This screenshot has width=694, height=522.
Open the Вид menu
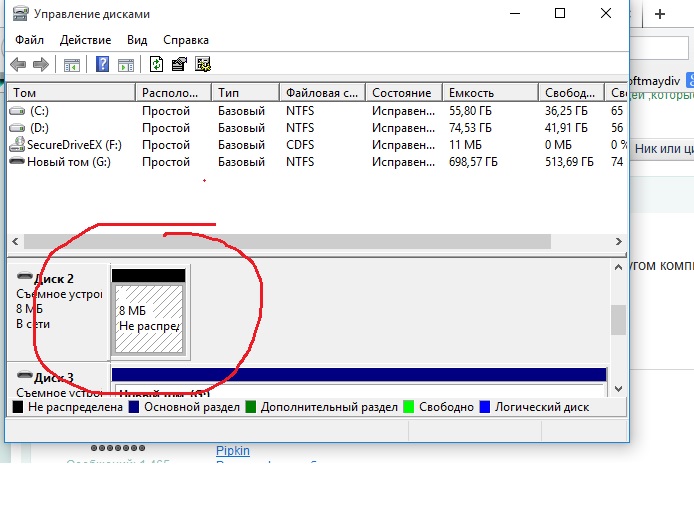coord(137,40)
